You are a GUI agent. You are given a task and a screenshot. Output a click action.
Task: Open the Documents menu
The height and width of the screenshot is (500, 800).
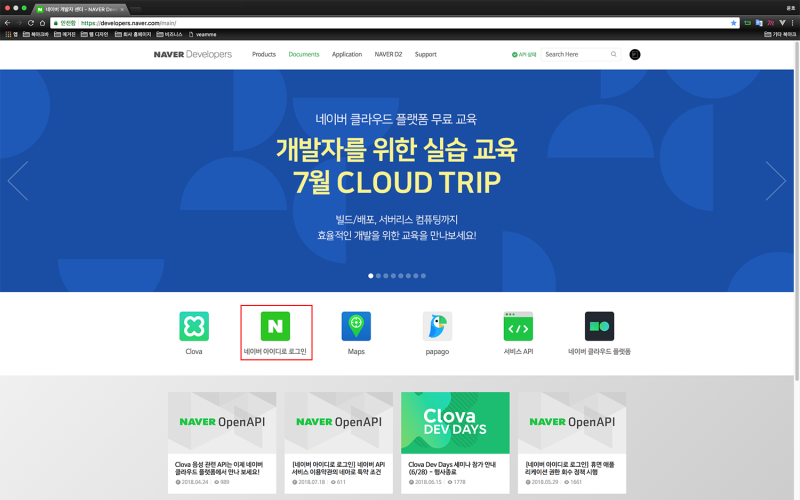[x=304, y=54]
